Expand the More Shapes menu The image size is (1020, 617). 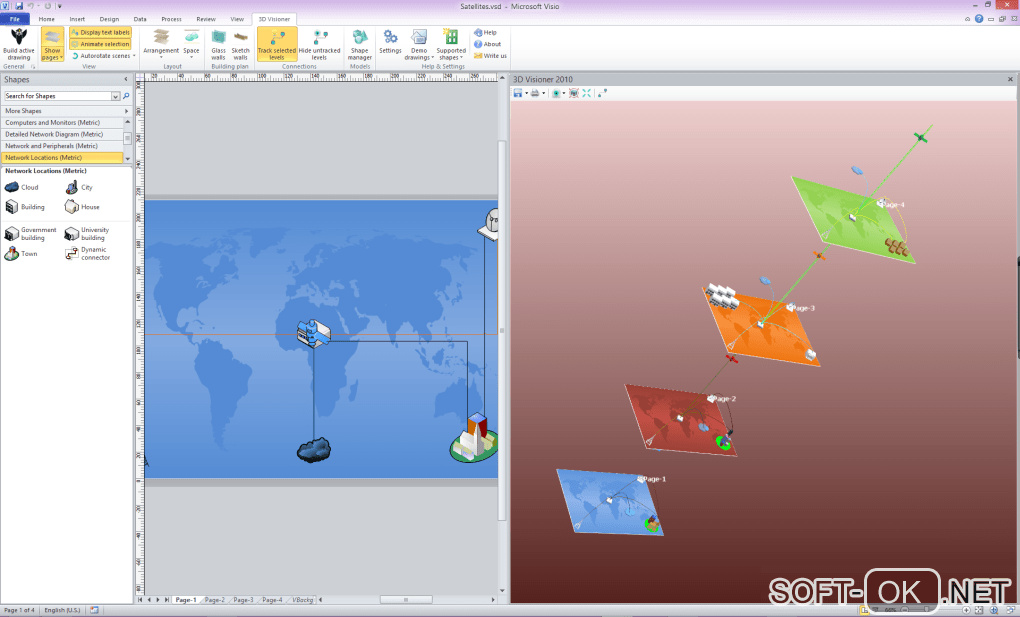click(66, 111)
